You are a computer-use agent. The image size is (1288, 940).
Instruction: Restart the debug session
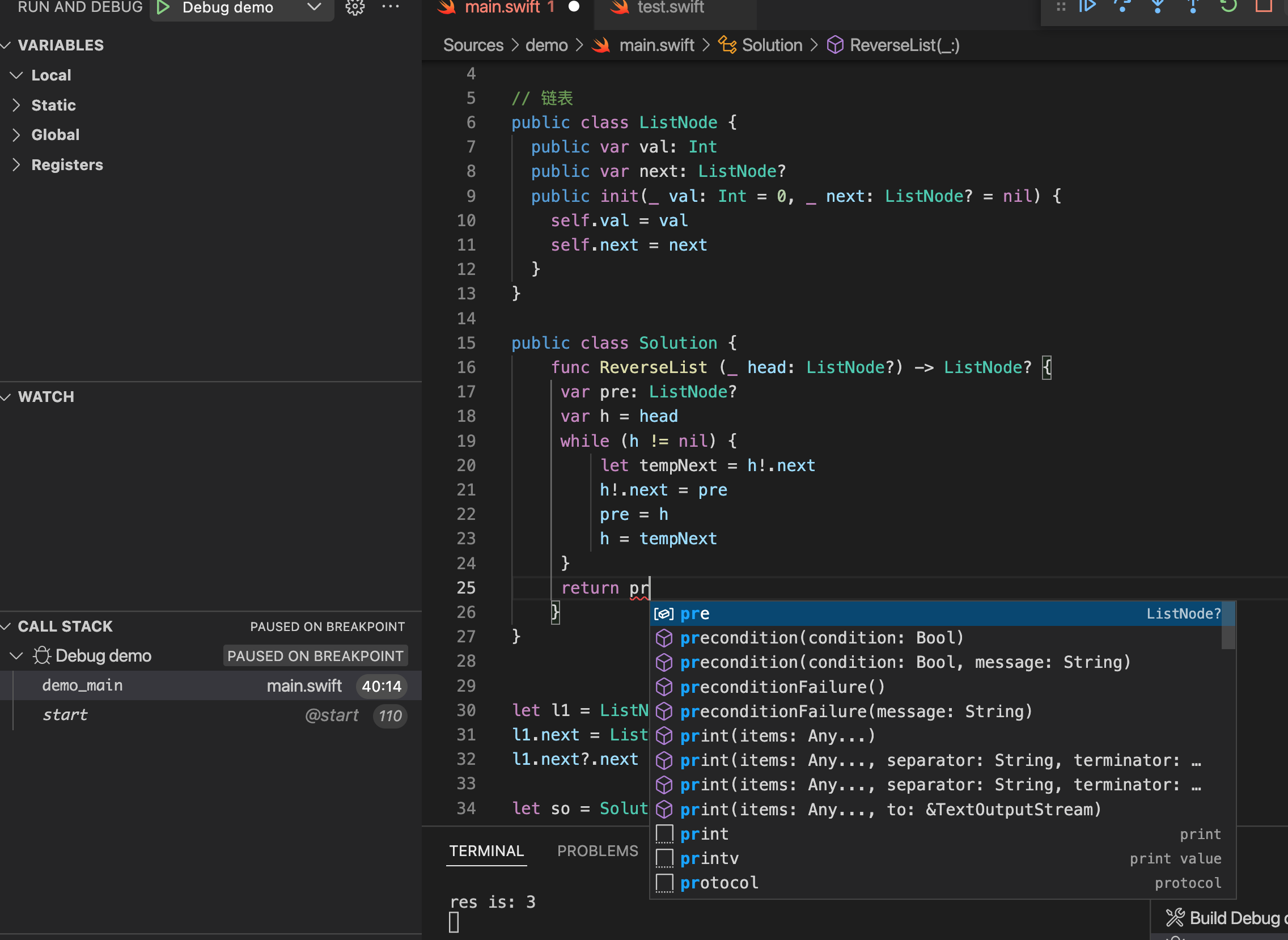(1227, 7)
